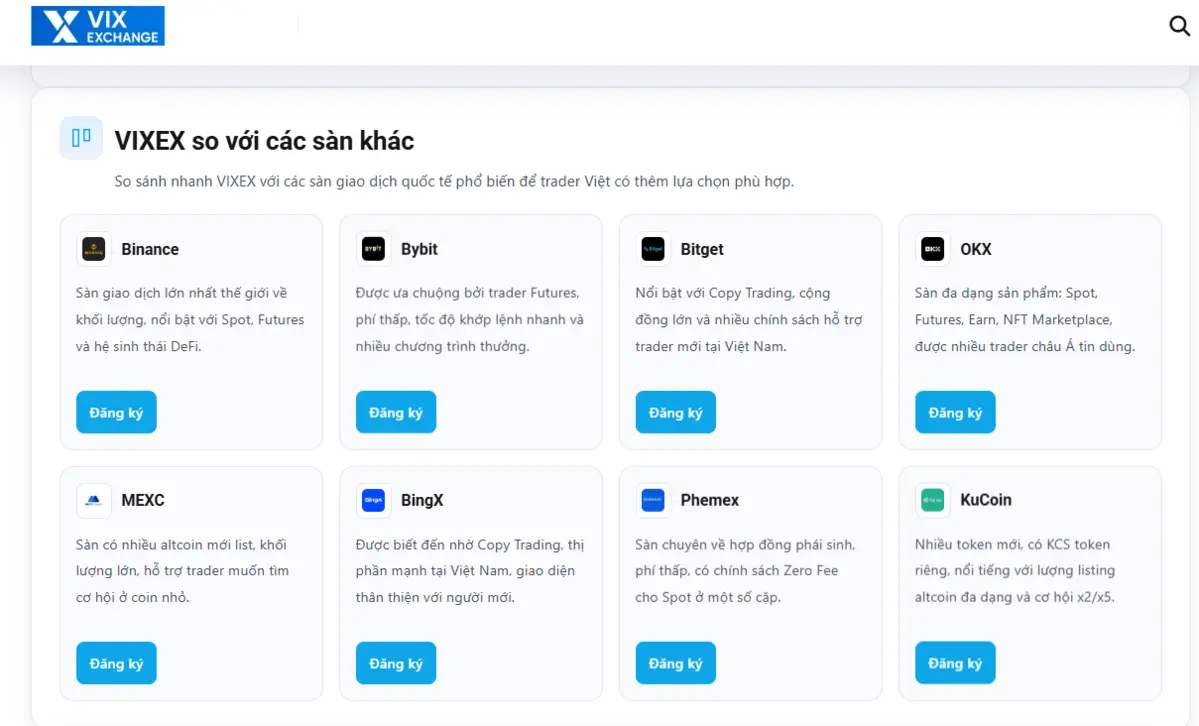1199x726 pixels.
Task: Click the Bitget logo icon
Action: 653,249
